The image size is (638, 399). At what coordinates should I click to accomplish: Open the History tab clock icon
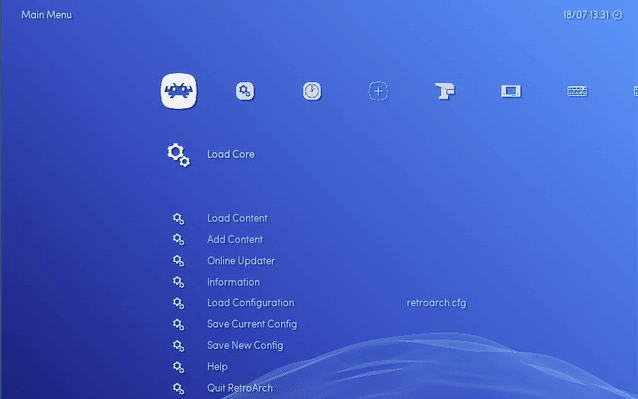312,91
